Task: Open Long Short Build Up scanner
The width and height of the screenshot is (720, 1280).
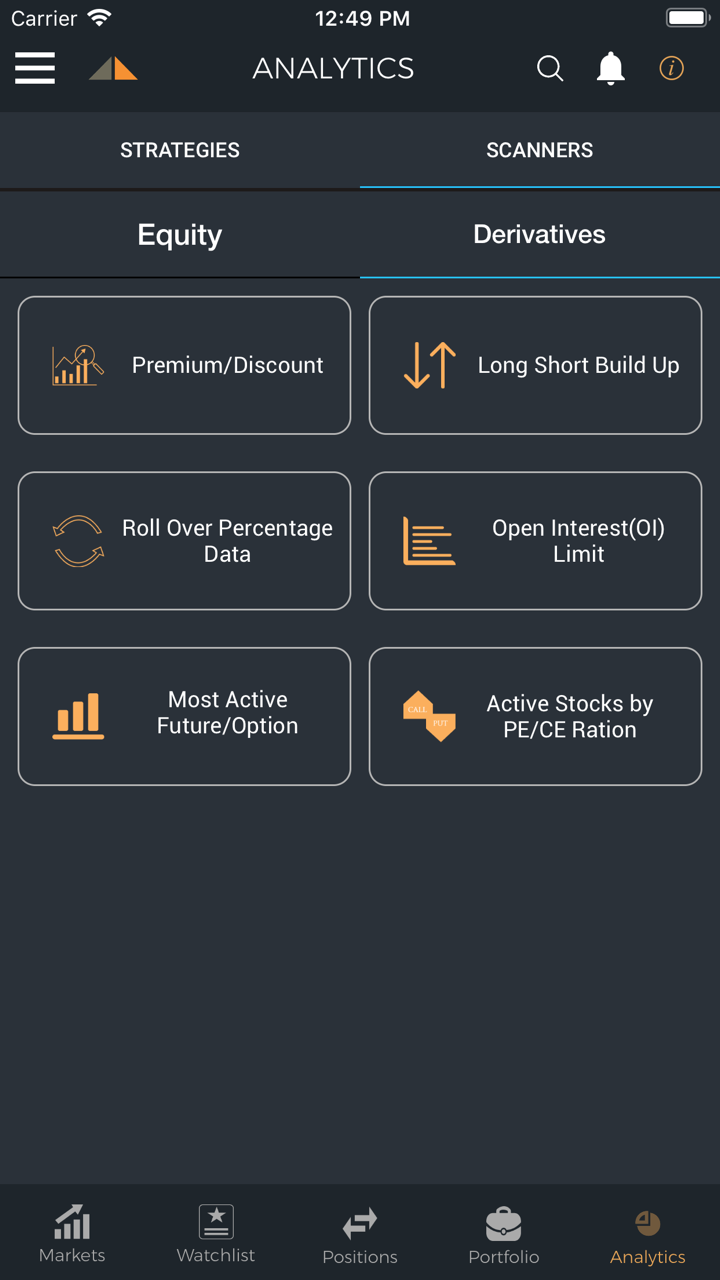Action: [535, 365]
